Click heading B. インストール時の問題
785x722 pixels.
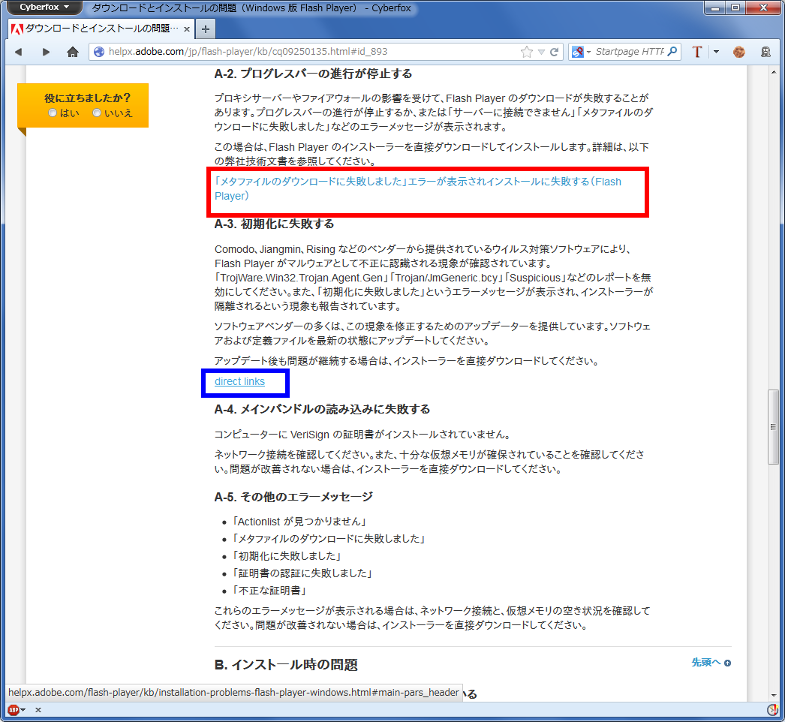coord(286,665)
